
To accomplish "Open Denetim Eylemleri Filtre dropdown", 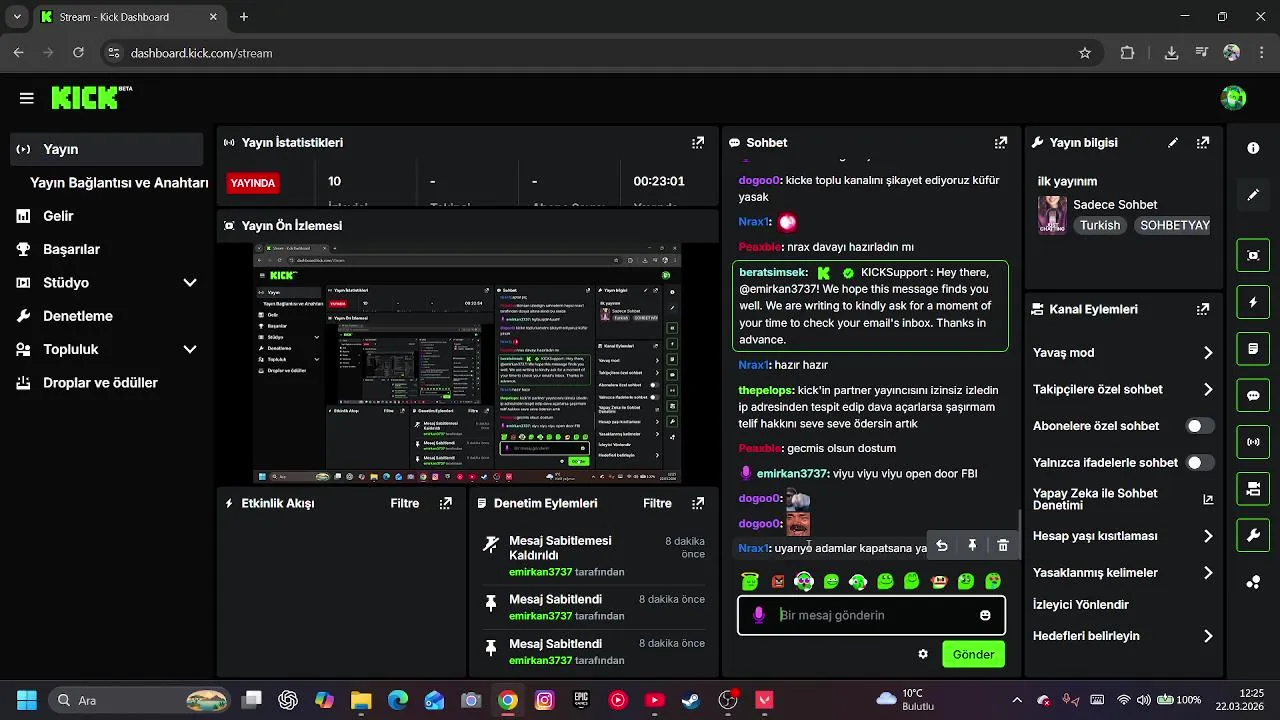I will (657, 503).
